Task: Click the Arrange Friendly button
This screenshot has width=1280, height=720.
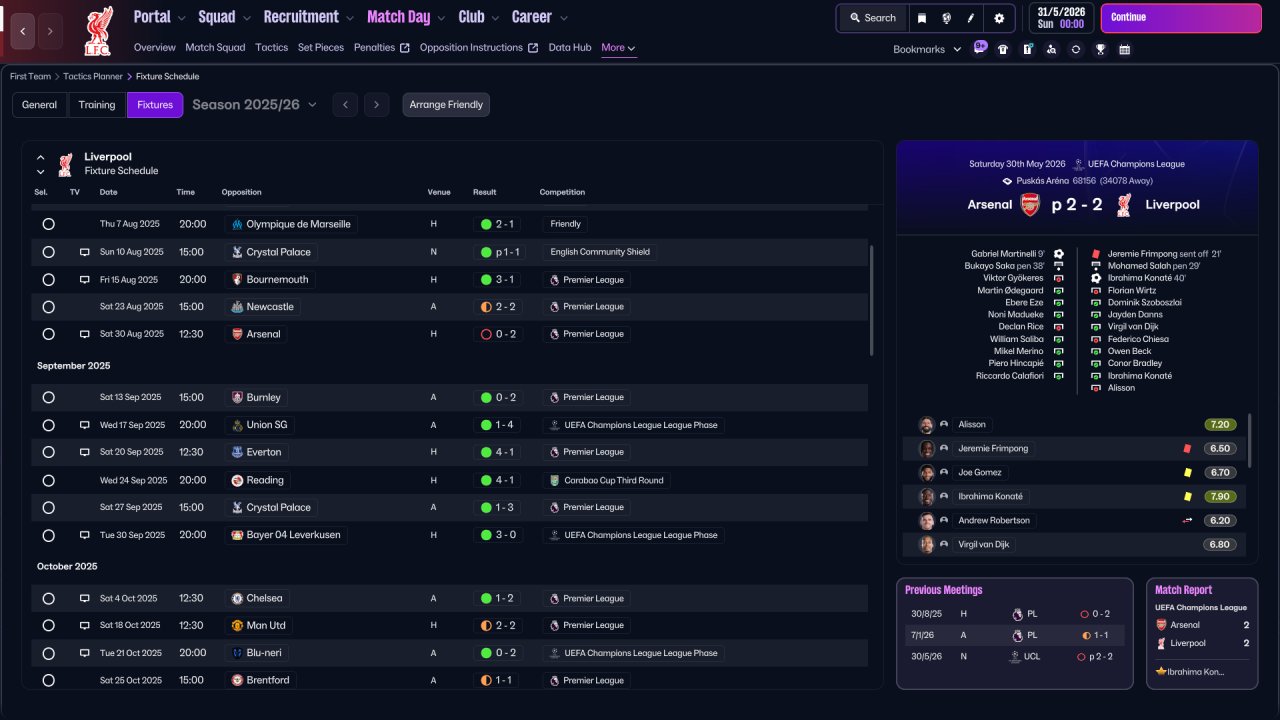Action: pos(446,105)
